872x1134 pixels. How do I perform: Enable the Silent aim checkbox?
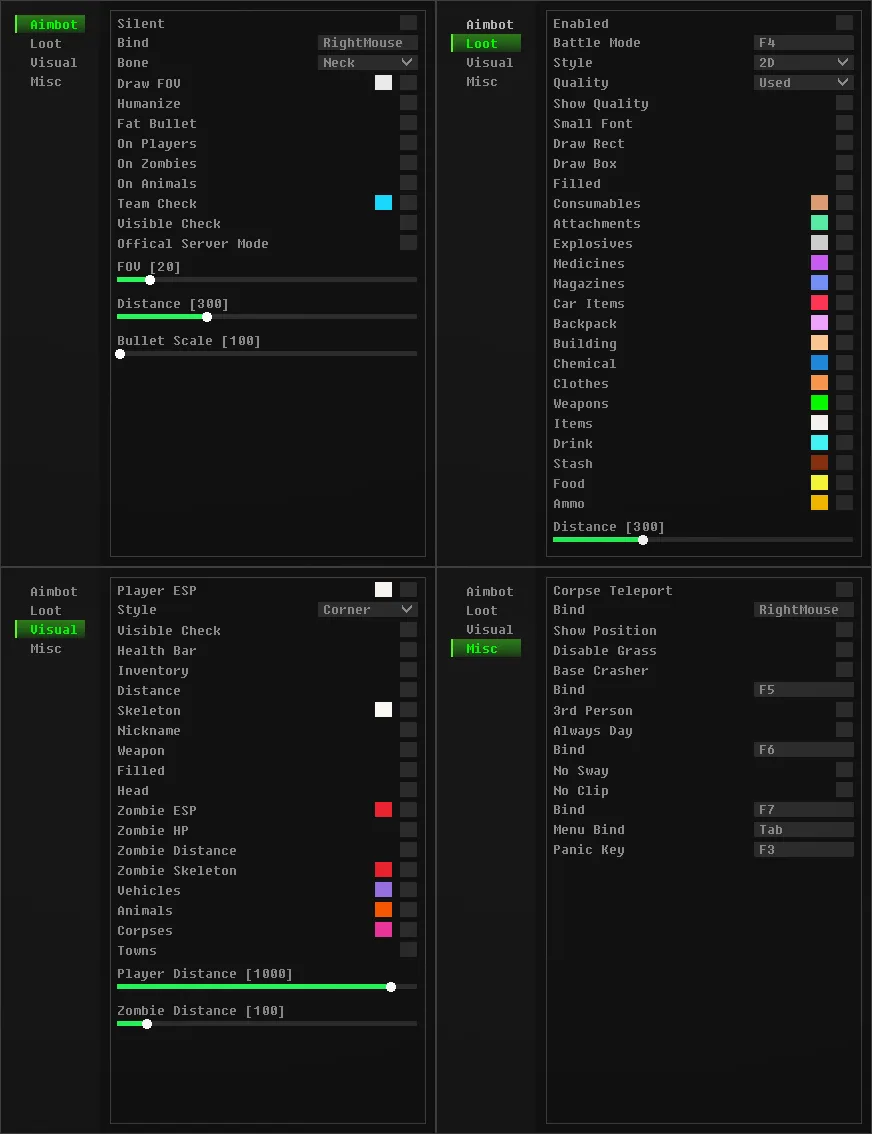pos(408,22)
